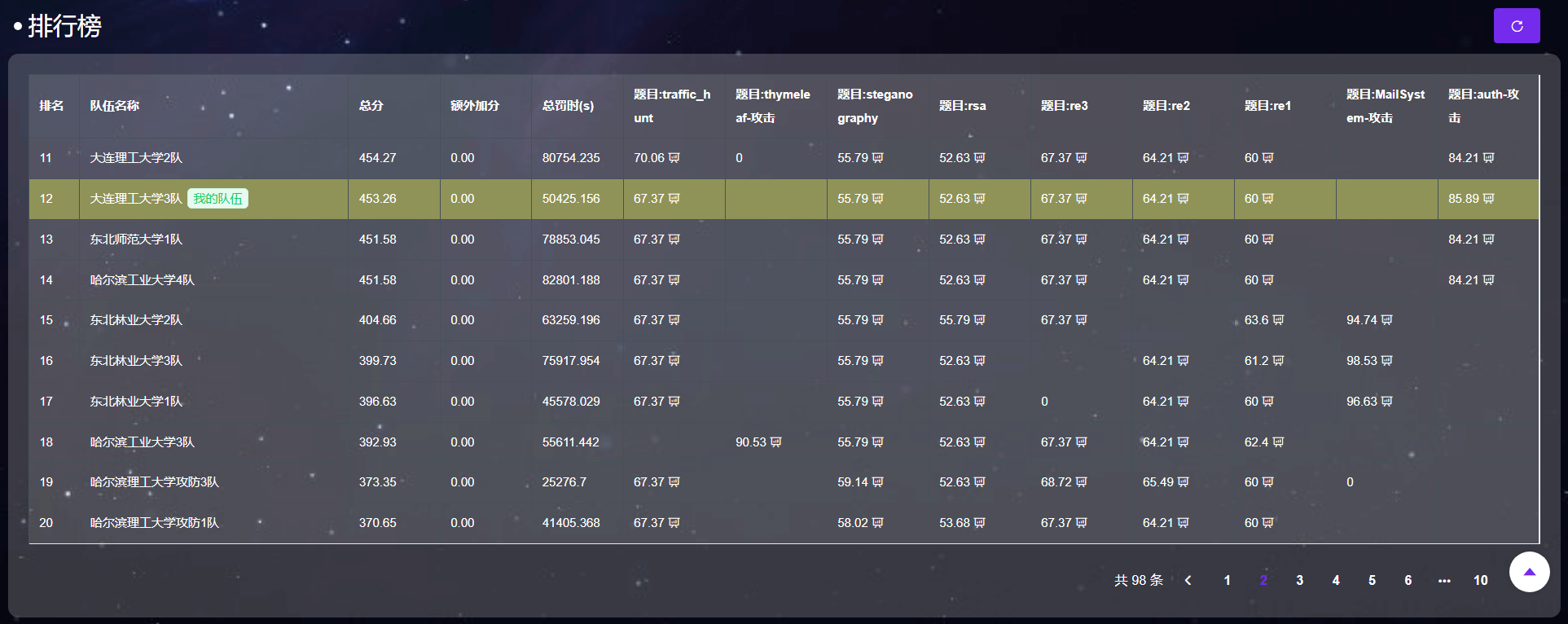Click the 我的队伍 green badge

(x=217, y=199)
